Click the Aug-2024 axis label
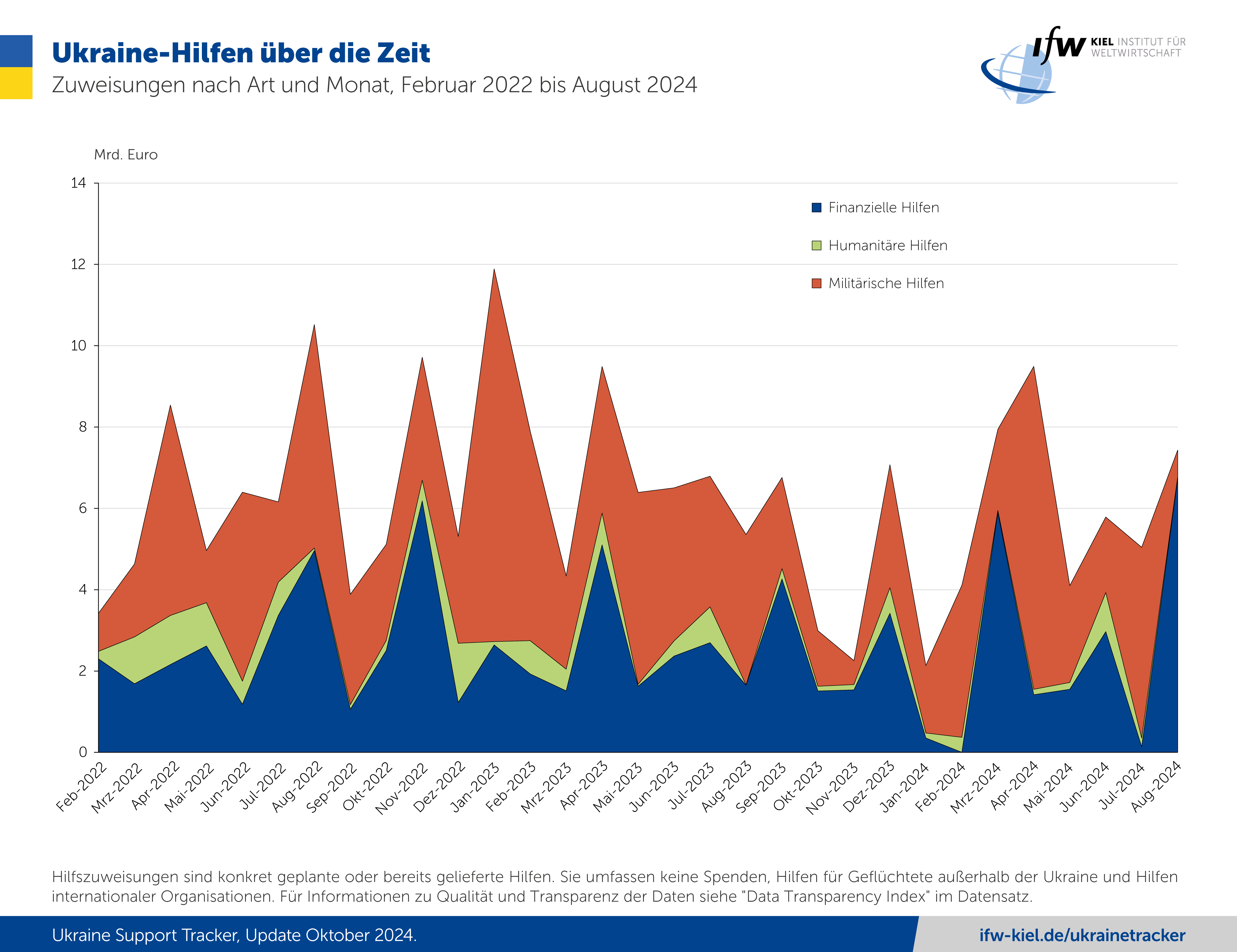Screen dimensions: 1237x952 pyautogui.click(x=1156, y=787)
